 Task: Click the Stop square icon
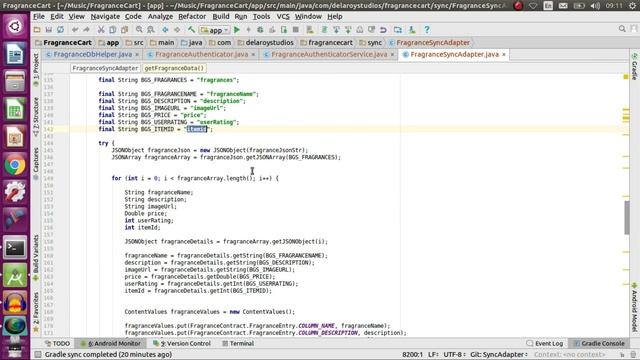click(296, 30)
